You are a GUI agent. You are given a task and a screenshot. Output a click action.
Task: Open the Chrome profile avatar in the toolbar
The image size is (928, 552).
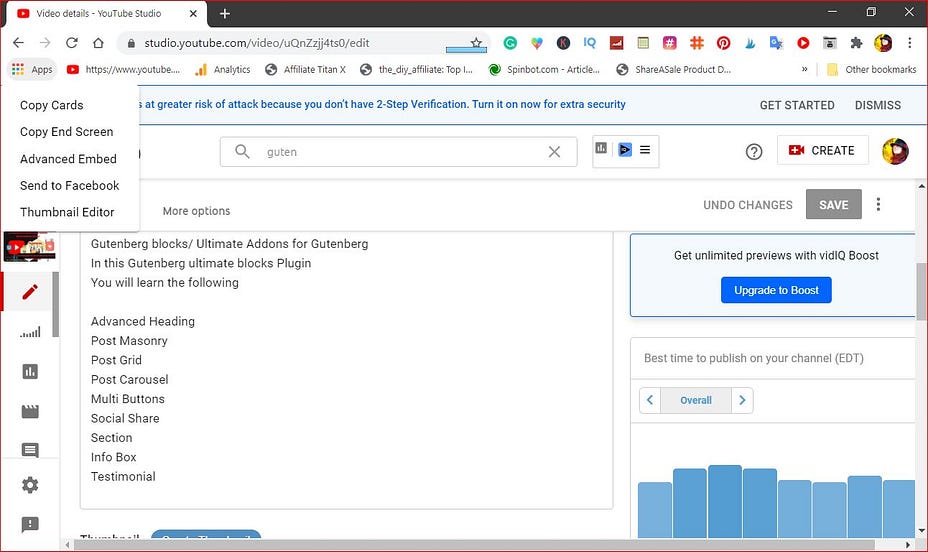(883, 43)
